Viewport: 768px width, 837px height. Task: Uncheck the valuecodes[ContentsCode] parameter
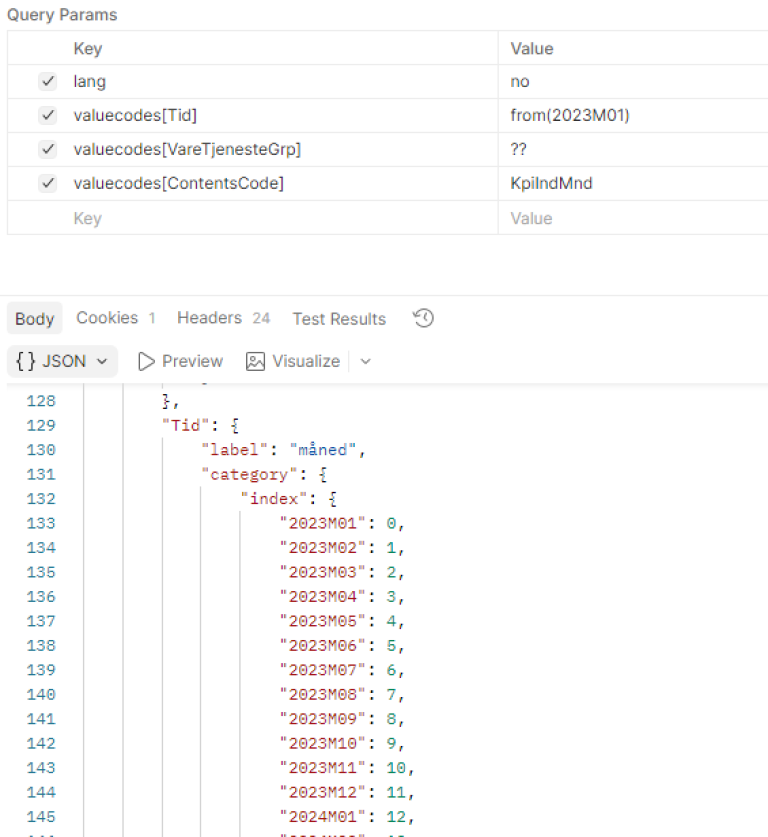(x=48, y=184)
